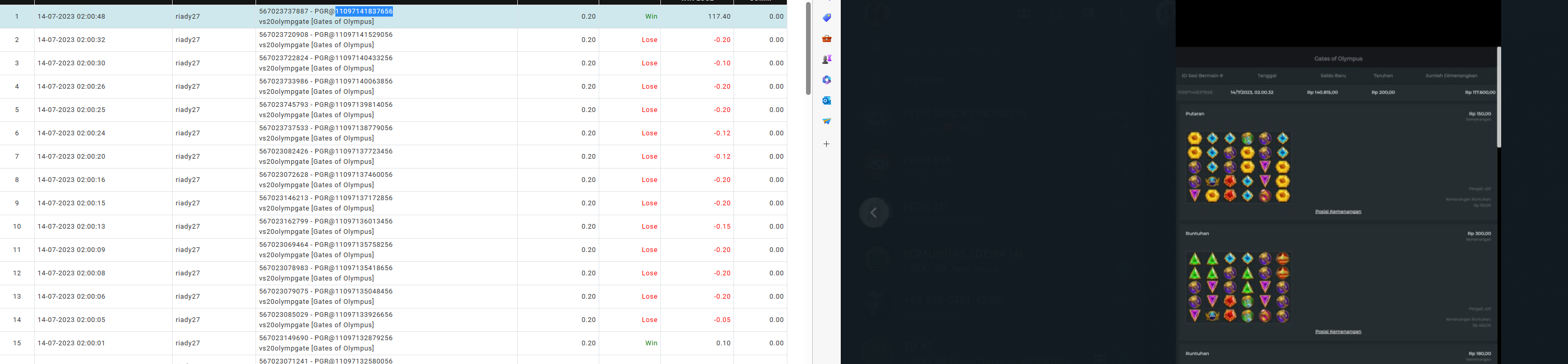Open the Outlook icon in the sidebar
This screenshot has height=364, width=1568.
coord(826,101)
